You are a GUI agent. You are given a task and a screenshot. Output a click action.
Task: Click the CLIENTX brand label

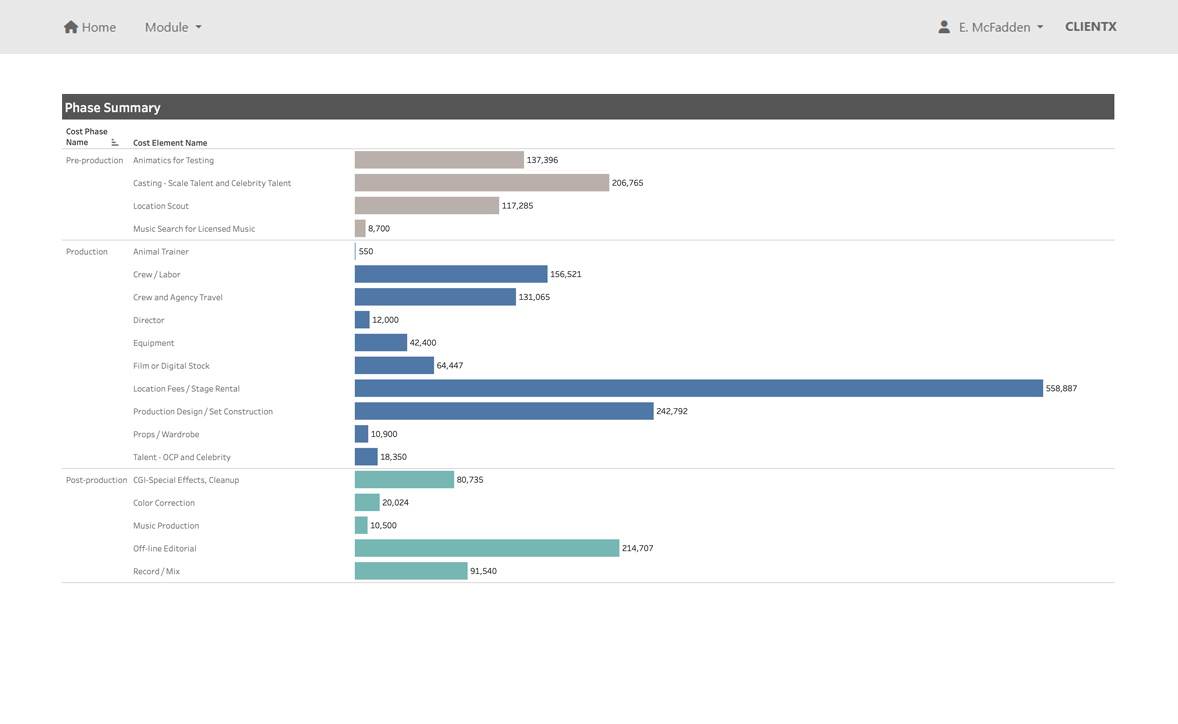(1090, 26)
